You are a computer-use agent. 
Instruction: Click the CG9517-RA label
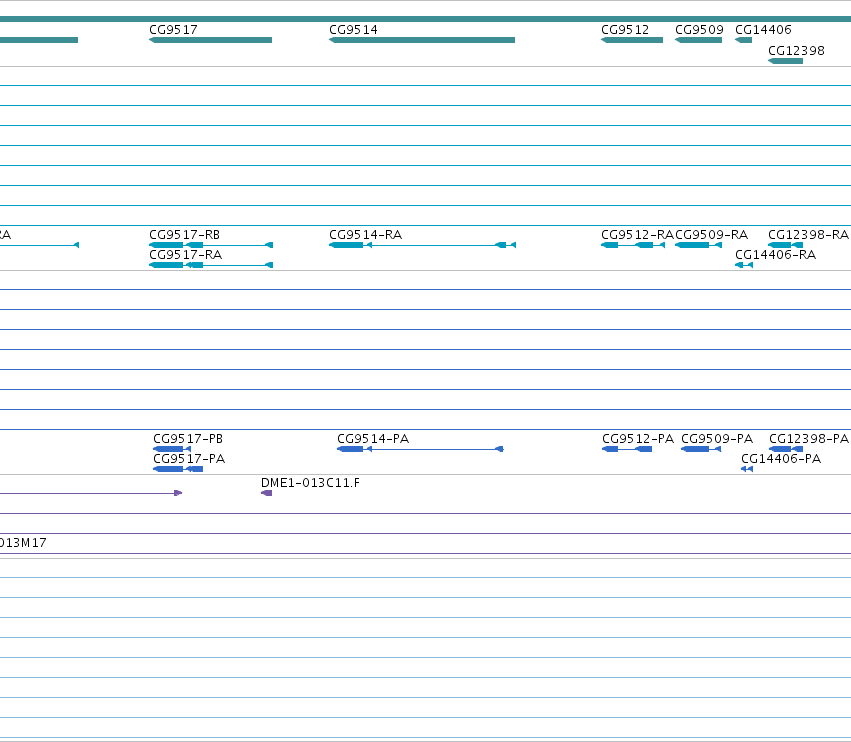(x=186, y=255)
